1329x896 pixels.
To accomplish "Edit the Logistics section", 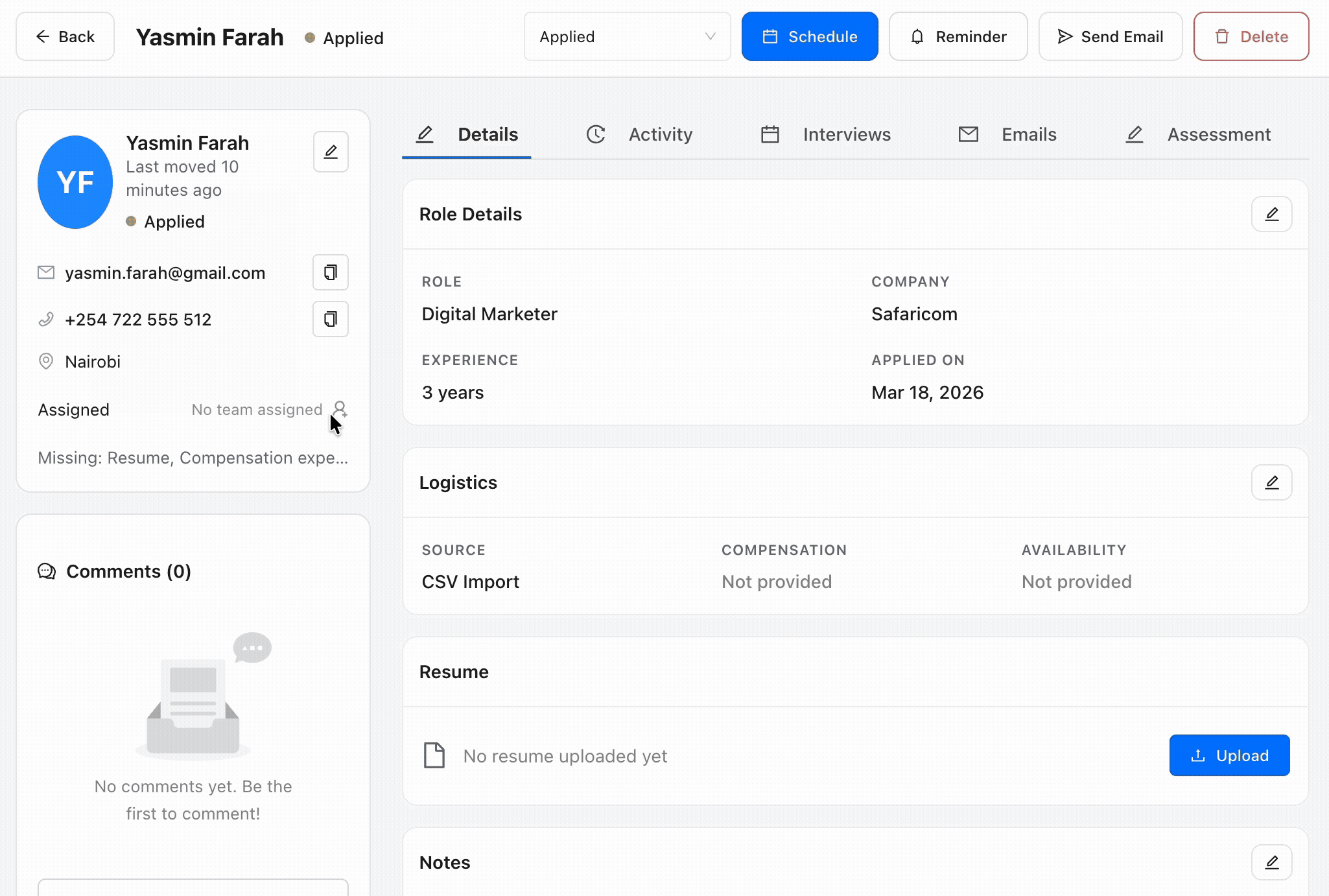I will (1271, 482).
